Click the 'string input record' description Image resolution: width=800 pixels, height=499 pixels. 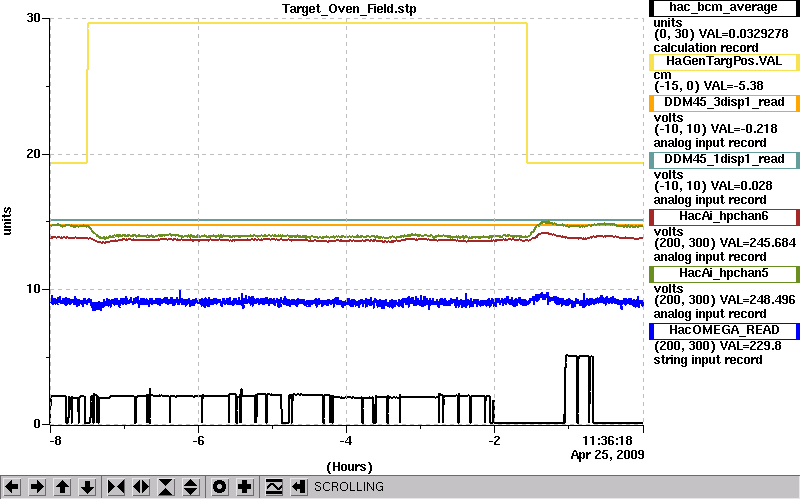[x=708, y=360]
